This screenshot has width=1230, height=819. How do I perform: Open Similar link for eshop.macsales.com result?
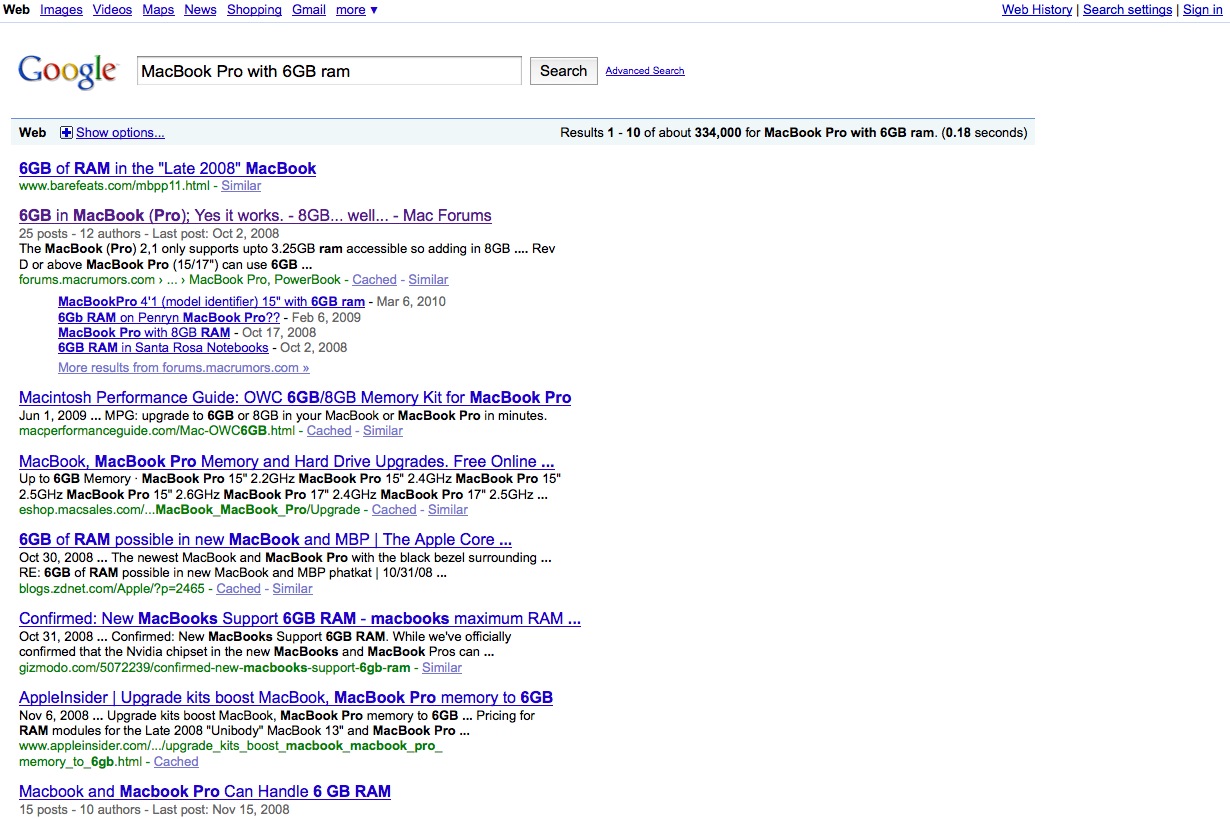[x=448, y=510]
